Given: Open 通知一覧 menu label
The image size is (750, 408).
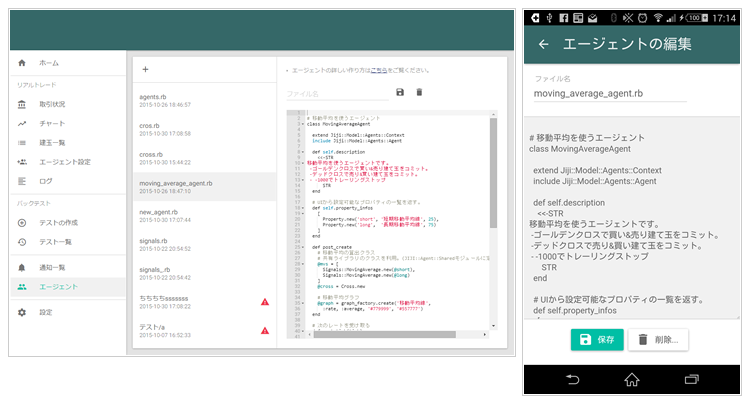Looking at the screenshot, I should coord(52,267).
